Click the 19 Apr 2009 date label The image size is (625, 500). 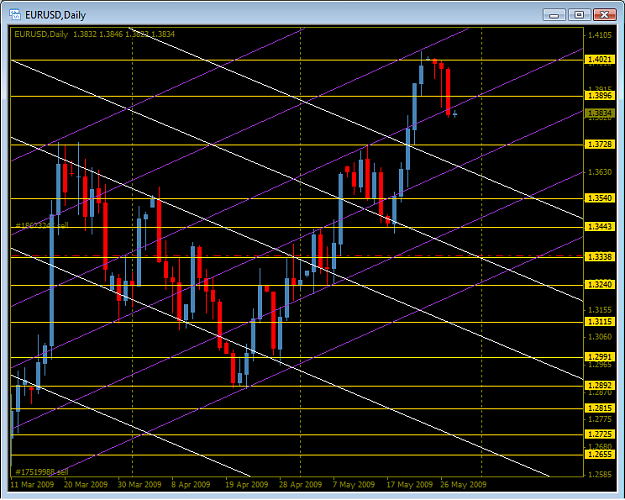click(247, 485)
